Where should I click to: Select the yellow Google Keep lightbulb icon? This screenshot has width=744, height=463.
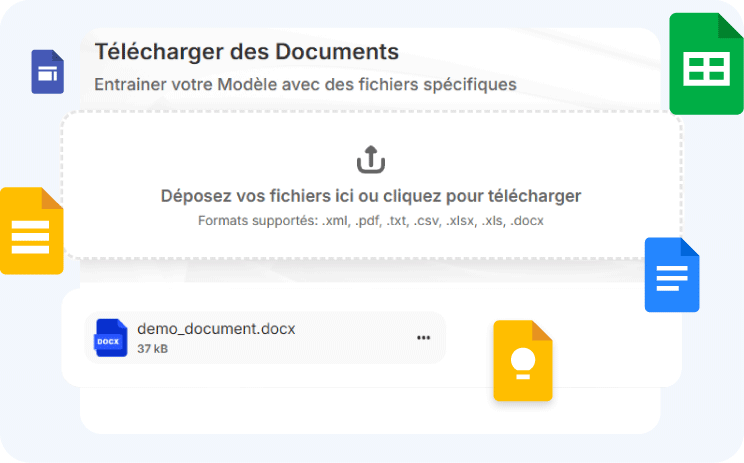pyautogui.click(x=523, y=361)
